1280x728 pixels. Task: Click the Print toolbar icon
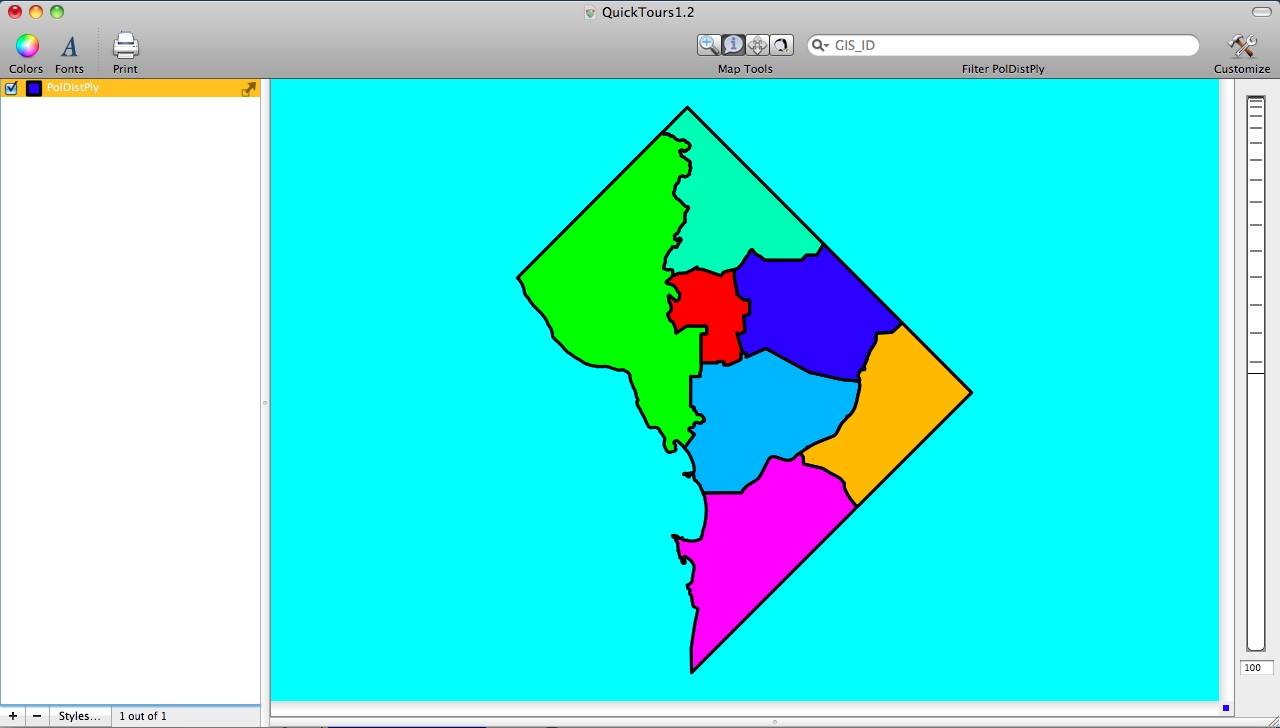pyautogui.click(x=125, y=46)
